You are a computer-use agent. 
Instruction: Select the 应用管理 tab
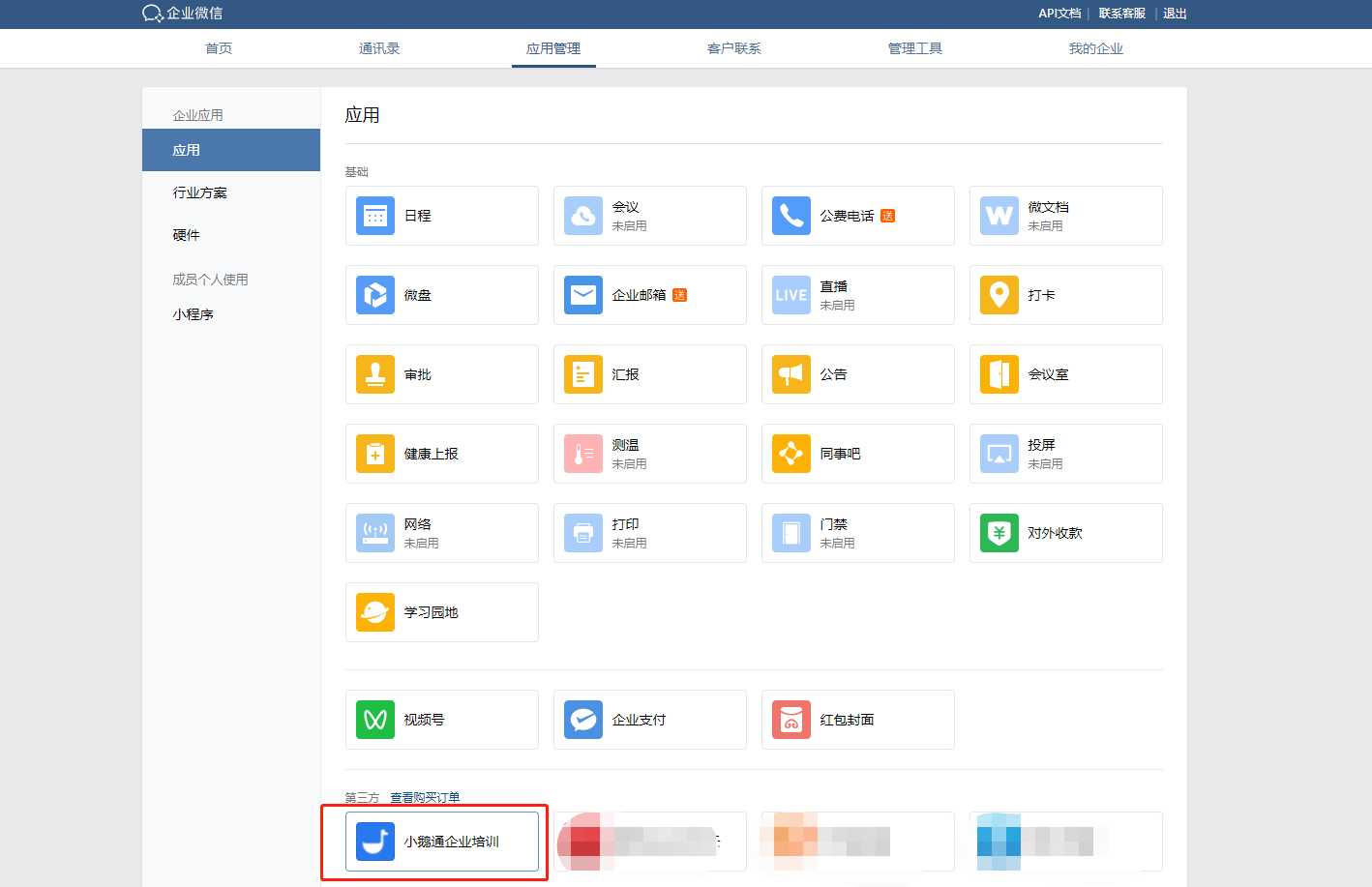pyautogui.click(x=553, y=48)
